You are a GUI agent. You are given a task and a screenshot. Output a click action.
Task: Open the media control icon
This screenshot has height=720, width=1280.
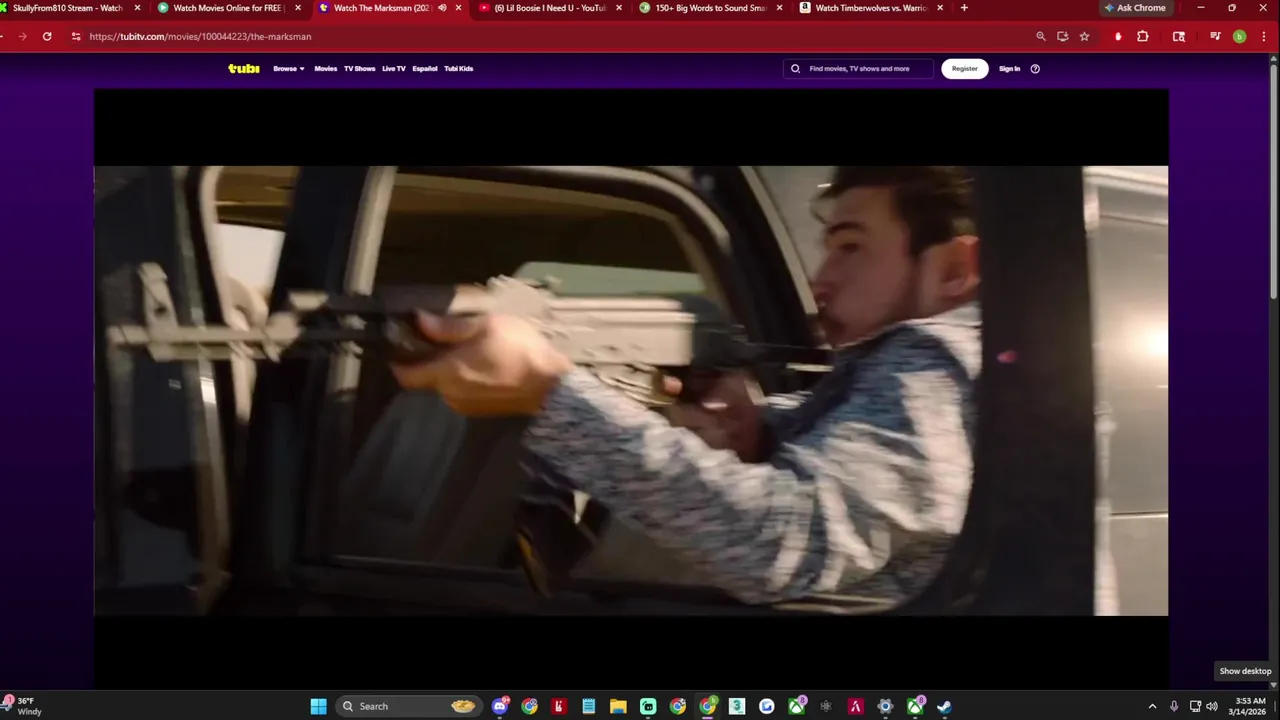click(1215, 36)
